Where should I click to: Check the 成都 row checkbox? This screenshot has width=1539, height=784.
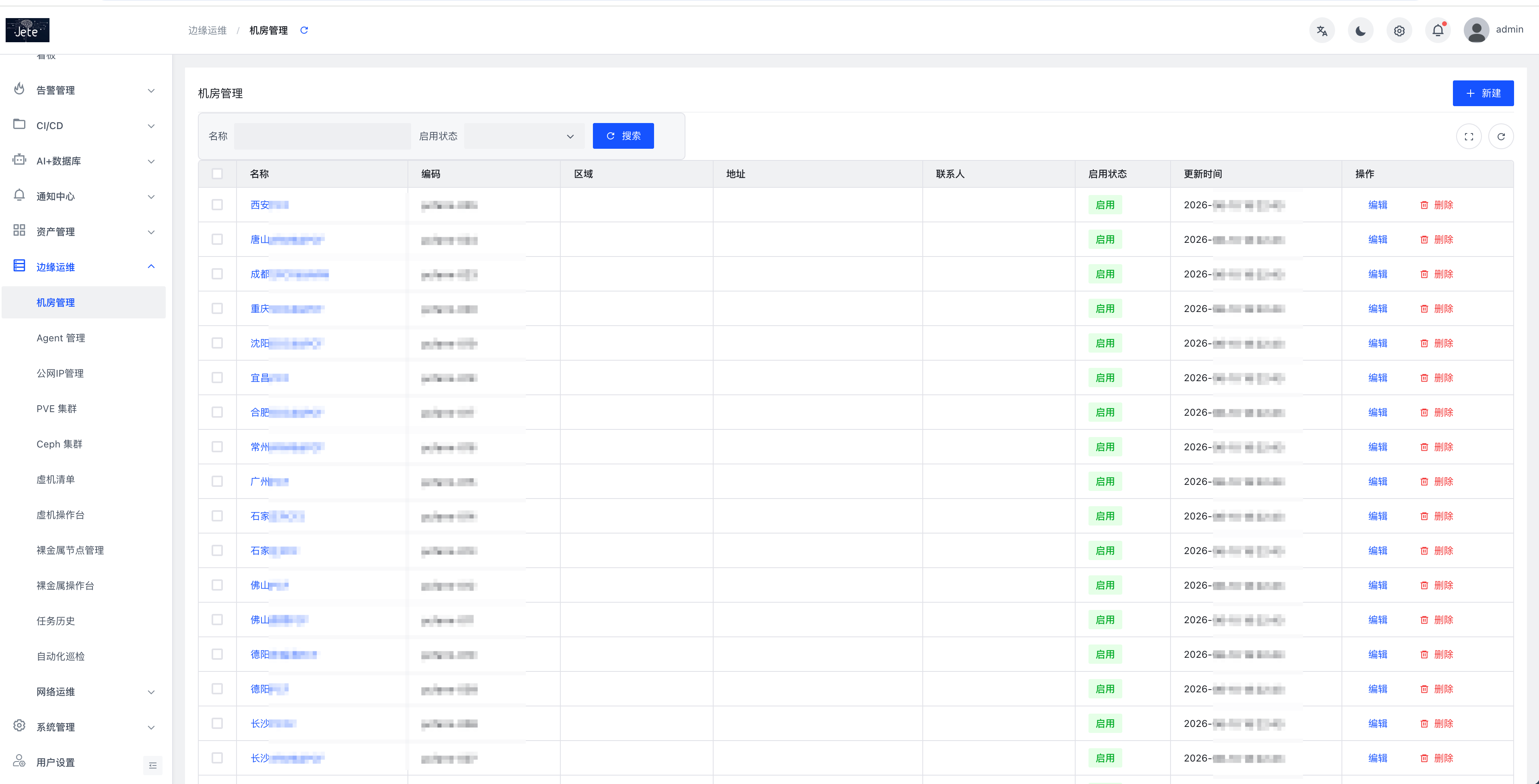point(217,274)
